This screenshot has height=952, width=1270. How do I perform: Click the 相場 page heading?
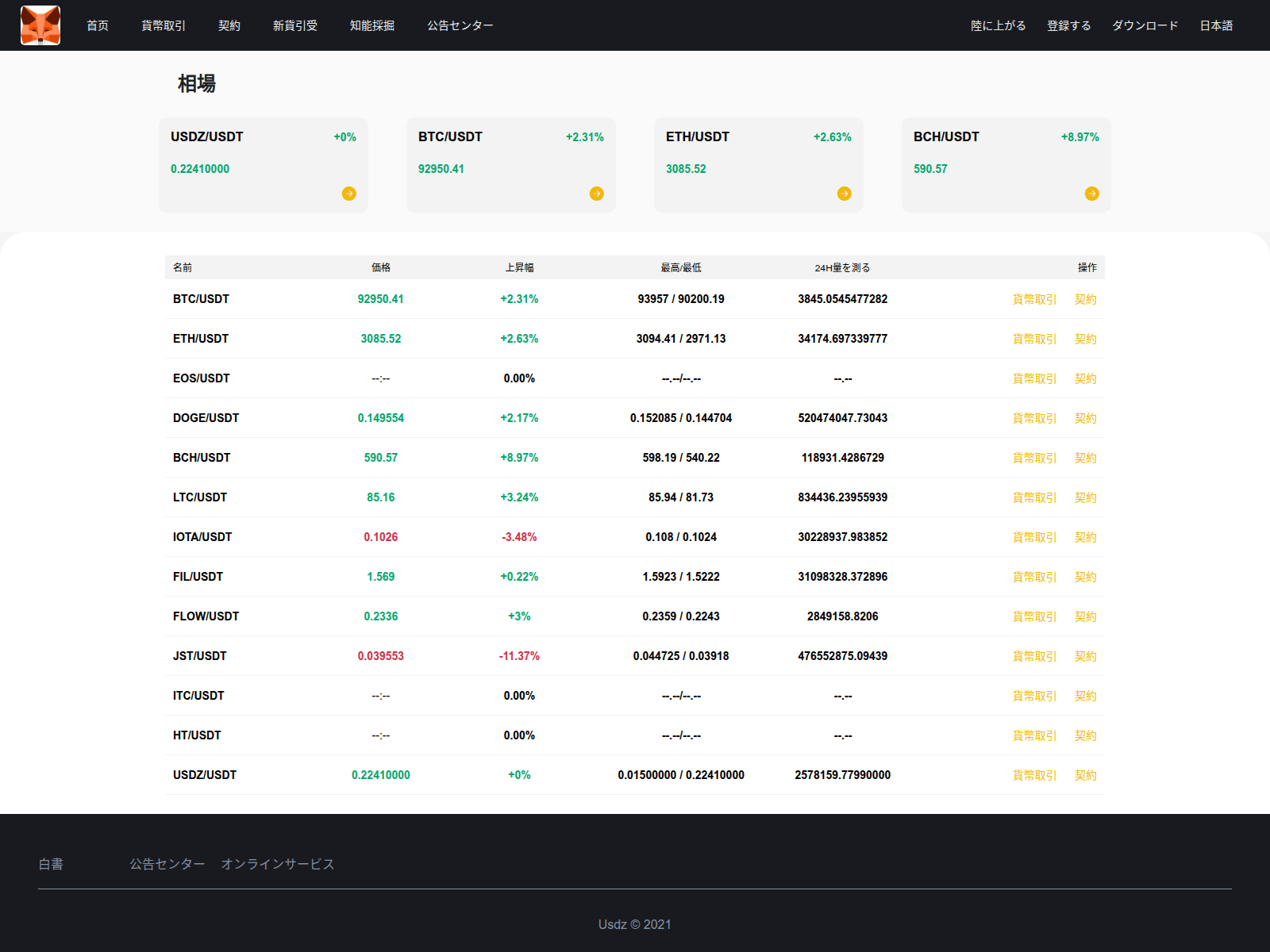pyautogui.click(x=197, y=83)
